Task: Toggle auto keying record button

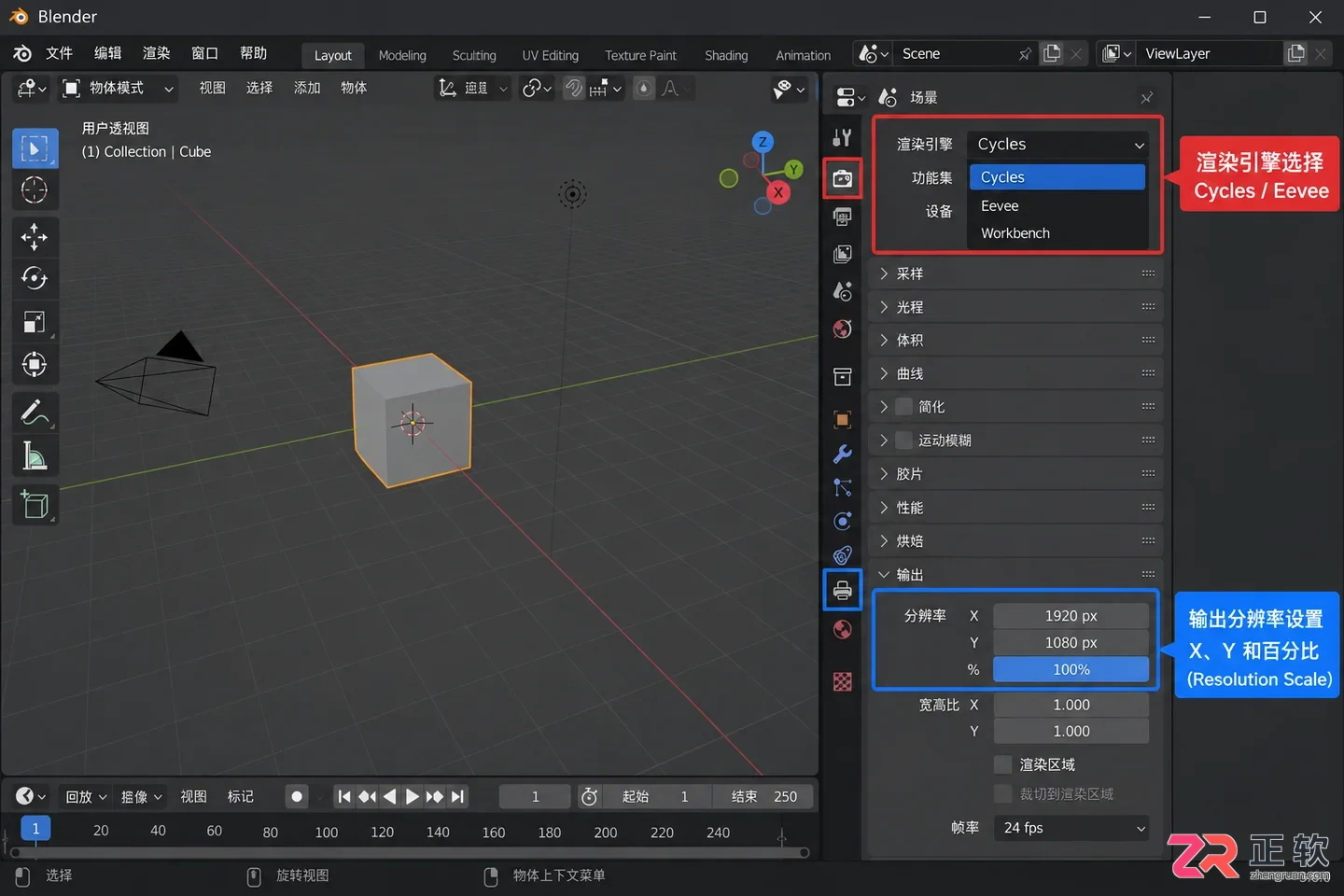Action: click(x=297, y=796)
